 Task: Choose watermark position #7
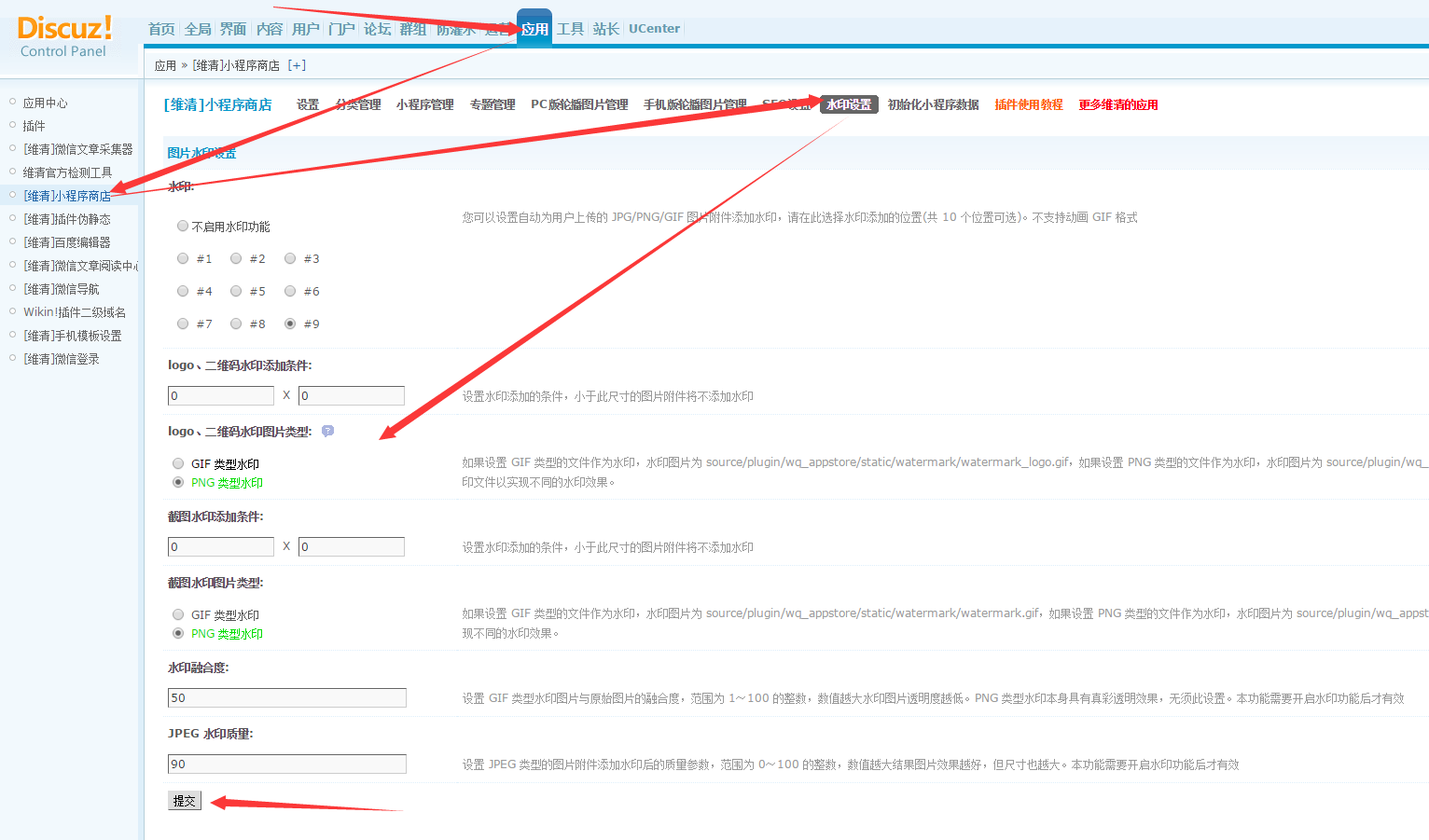[183, 324]
